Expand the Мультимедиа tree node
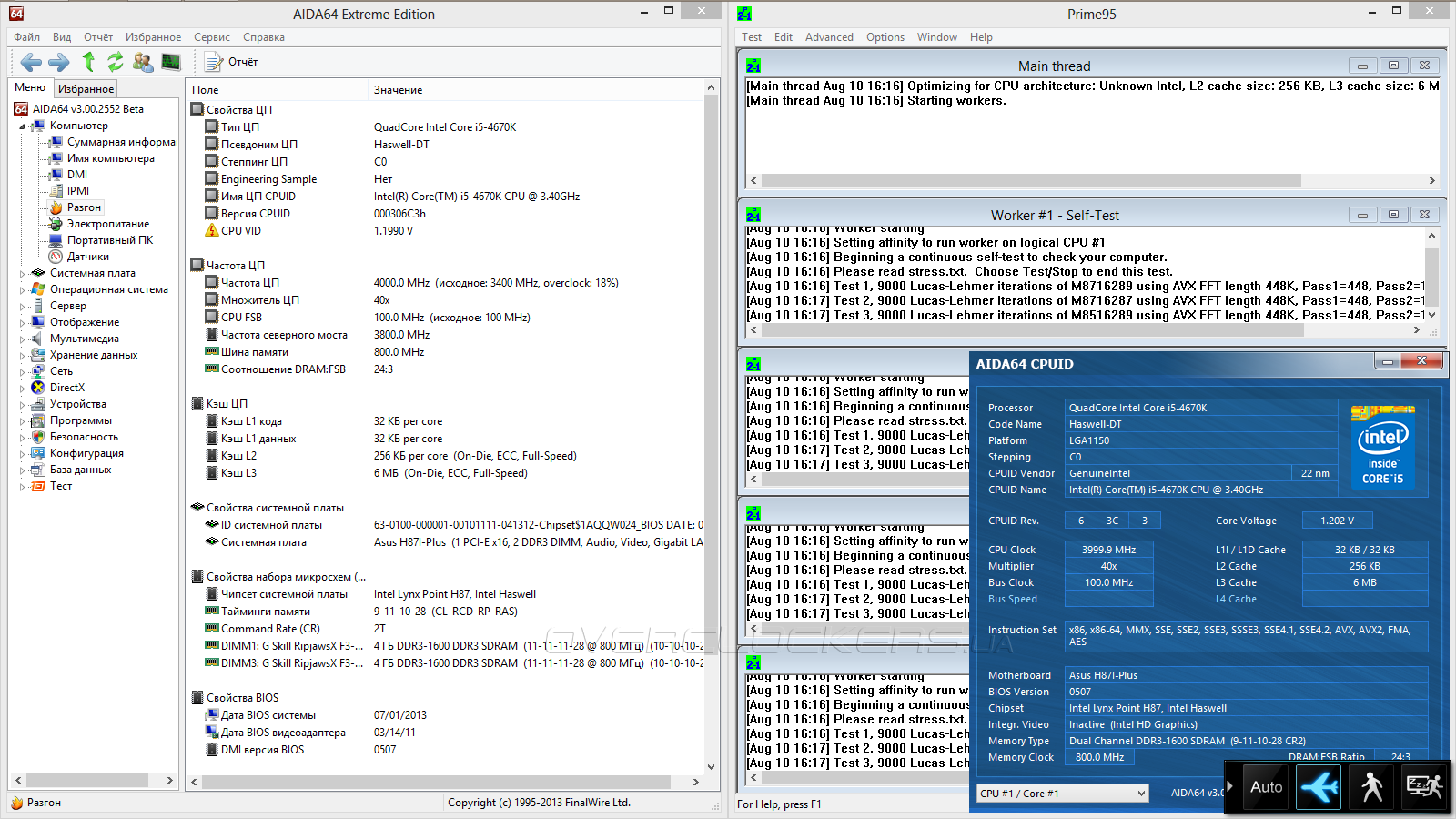1456x819 pixels. (x=22, y=339)
